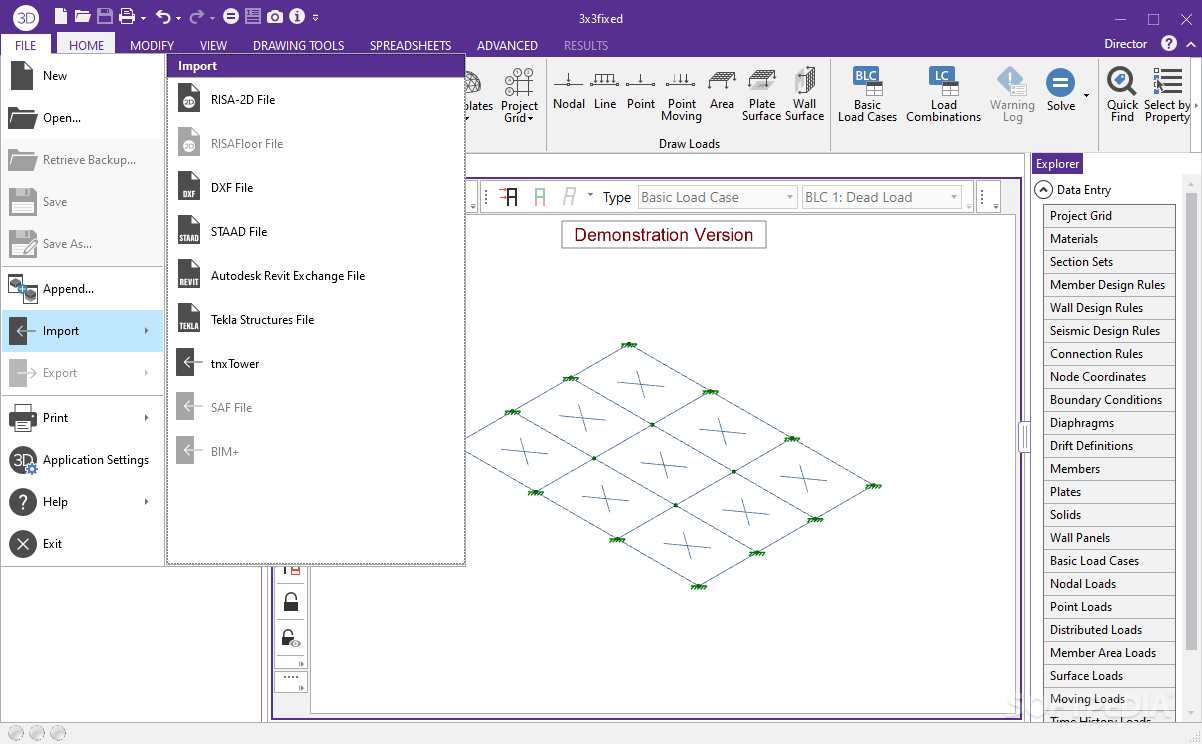Open Distributed Loads in the Explorer

[x=1109, y=630]
